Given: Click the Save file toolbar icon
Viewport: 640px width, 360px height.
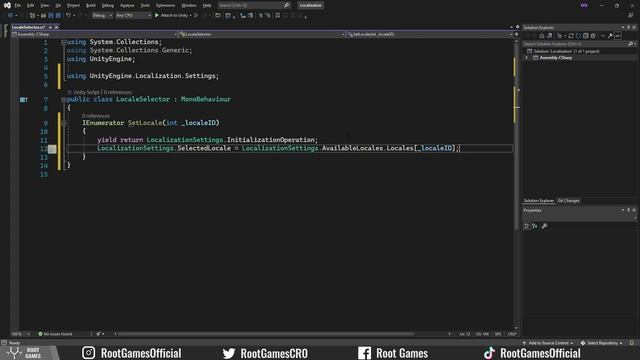Looking at the screenshot, I should click(51, 16).
